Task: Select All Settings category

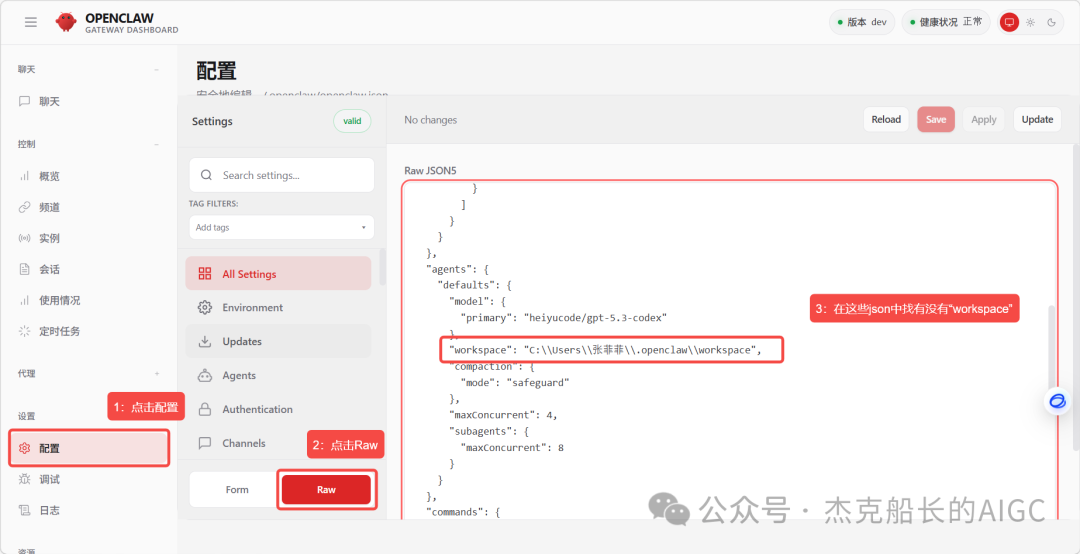Action: click(x=278, y=274)
